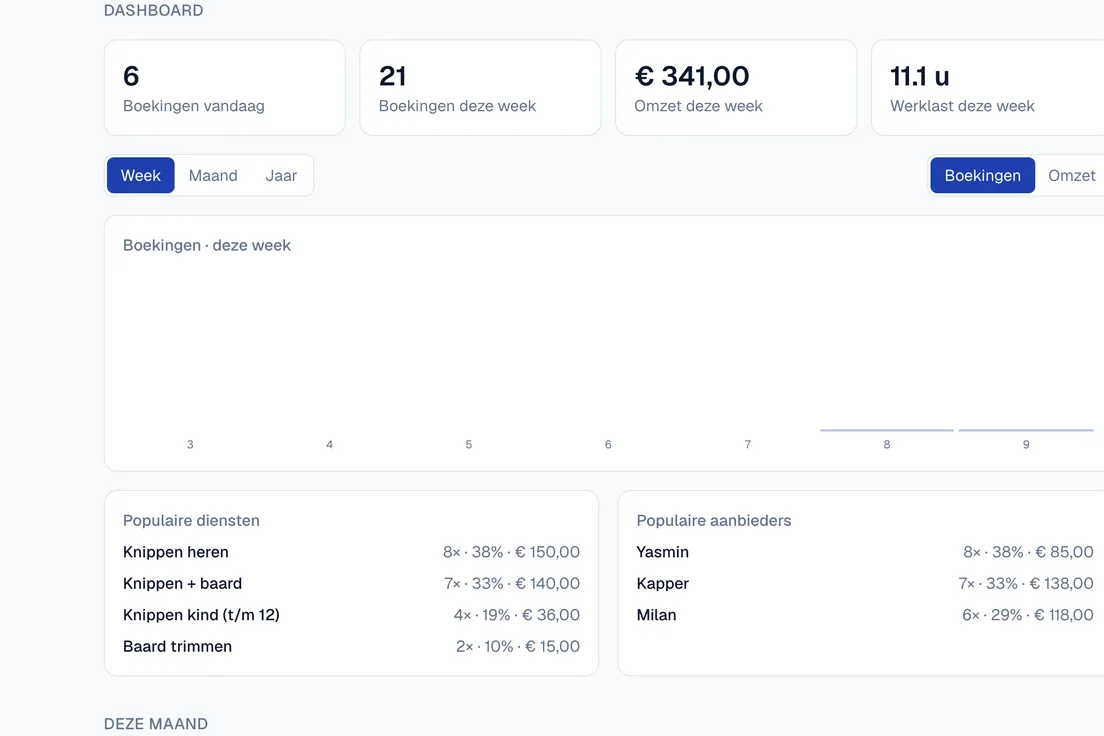
Task: Click the DEZE MAAND section heading
Action: tap(156, 724)
